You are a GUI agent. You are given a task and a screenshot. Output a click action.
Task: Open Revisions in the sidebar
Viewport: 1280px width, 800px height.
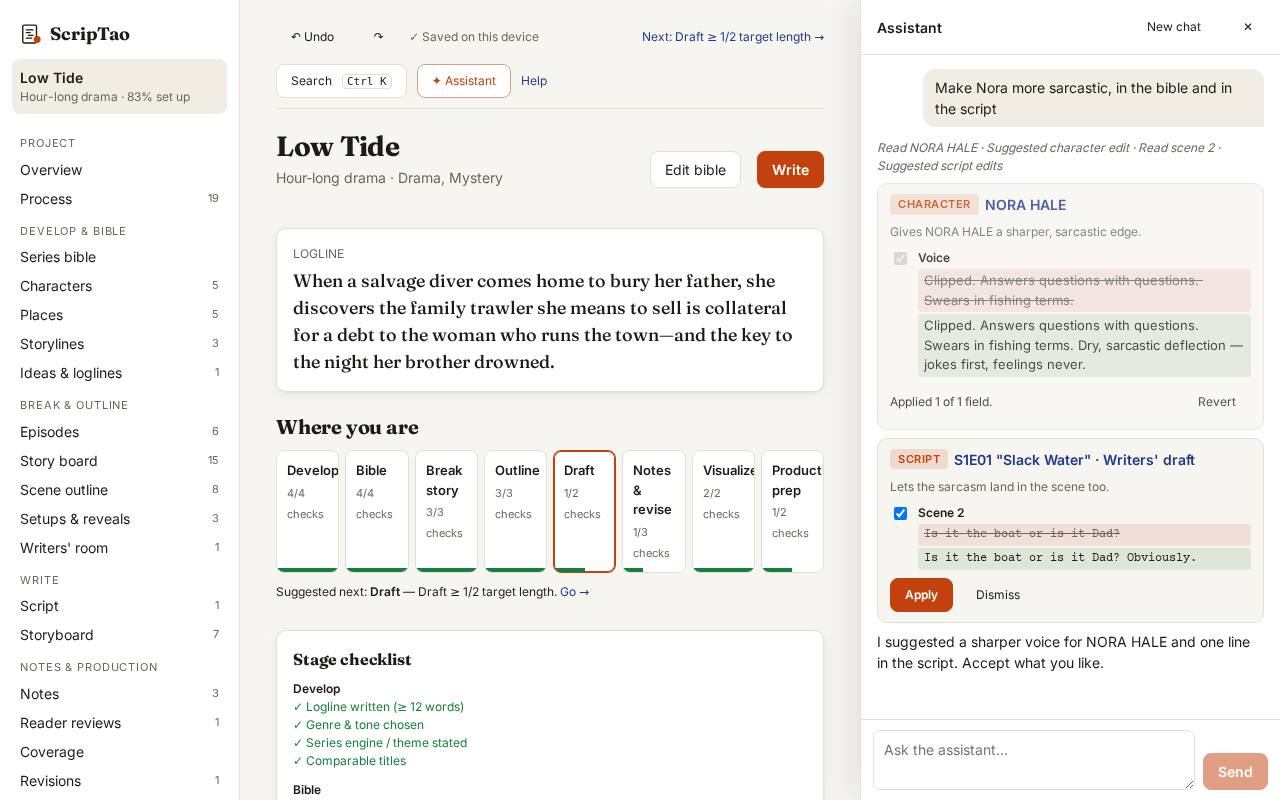[119, 781]
